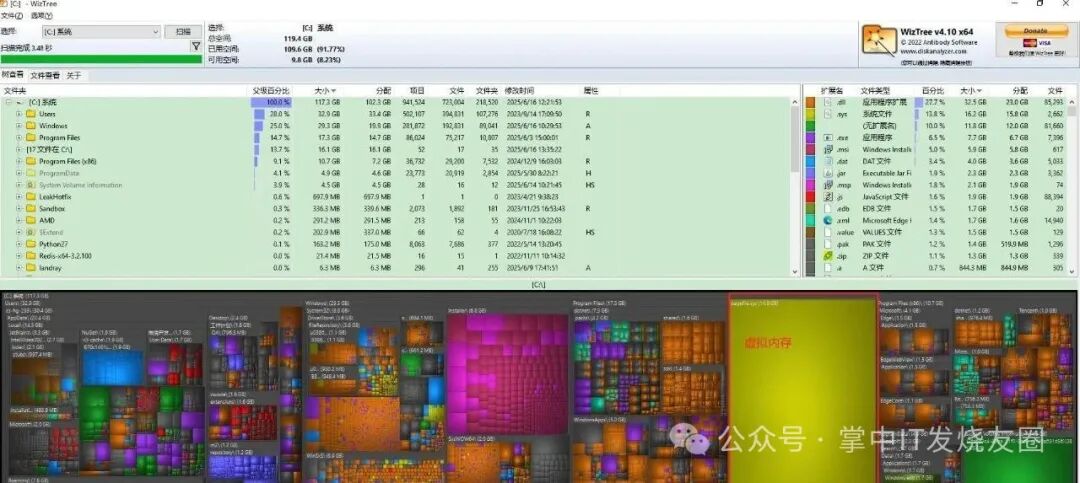Expand the Sandbox folder node
The height and width of the screenshot is (483, 1080).
[x=19, y=208]
